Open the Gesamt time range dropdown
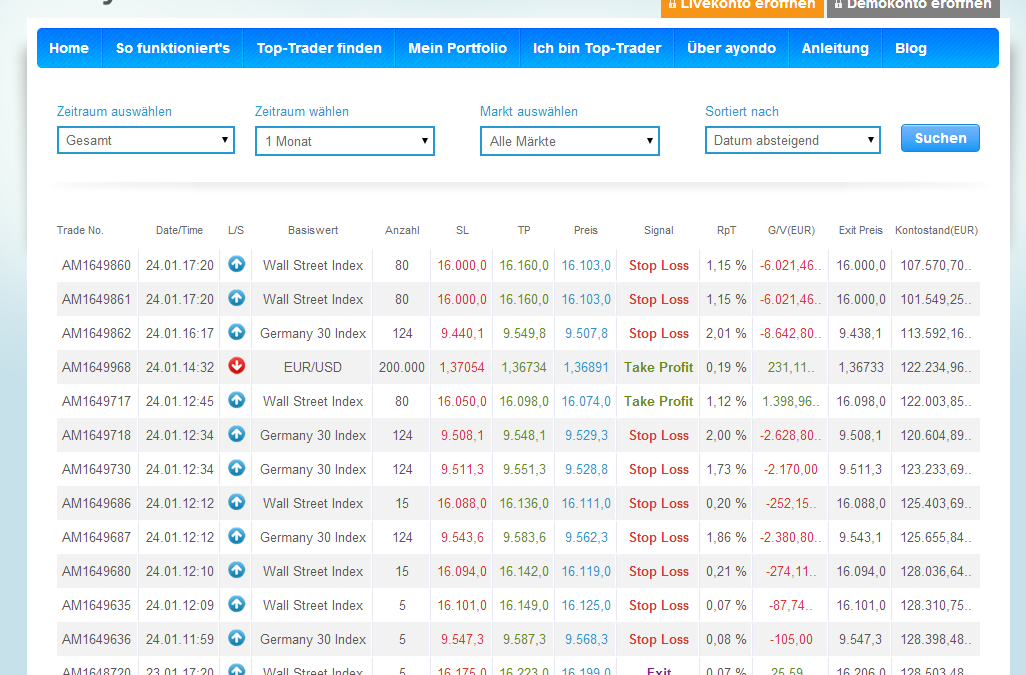This screenshot has height=675, width=1026. tap(146, 140)
